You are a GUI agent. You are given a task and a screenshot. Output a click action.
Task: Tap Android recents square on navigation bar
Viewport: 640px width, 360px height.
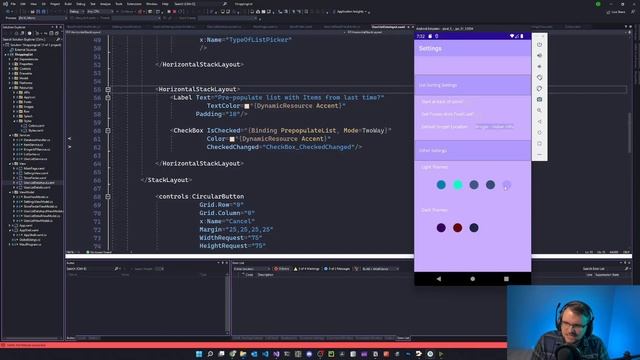tap(506, 279)
